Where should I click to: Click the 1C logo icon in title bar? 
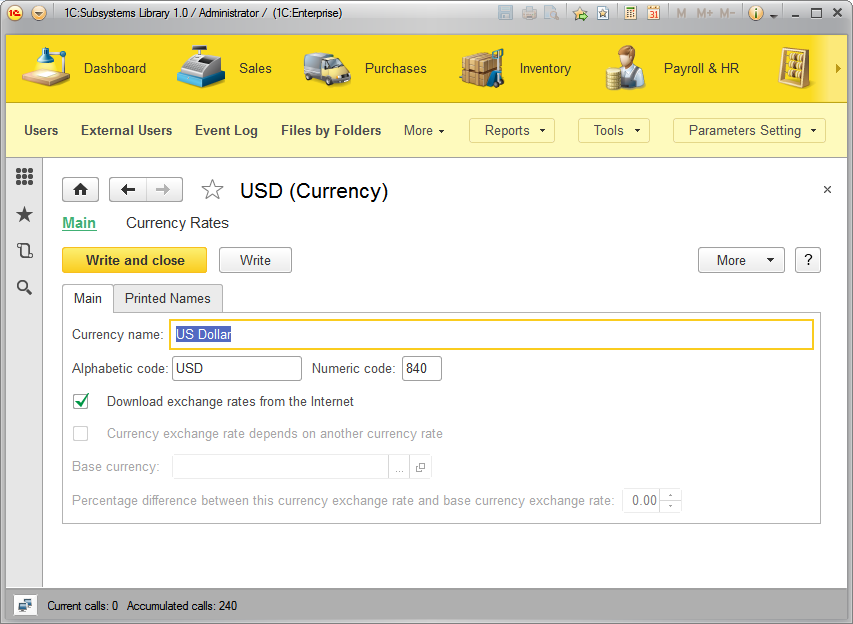pos(15,13)
